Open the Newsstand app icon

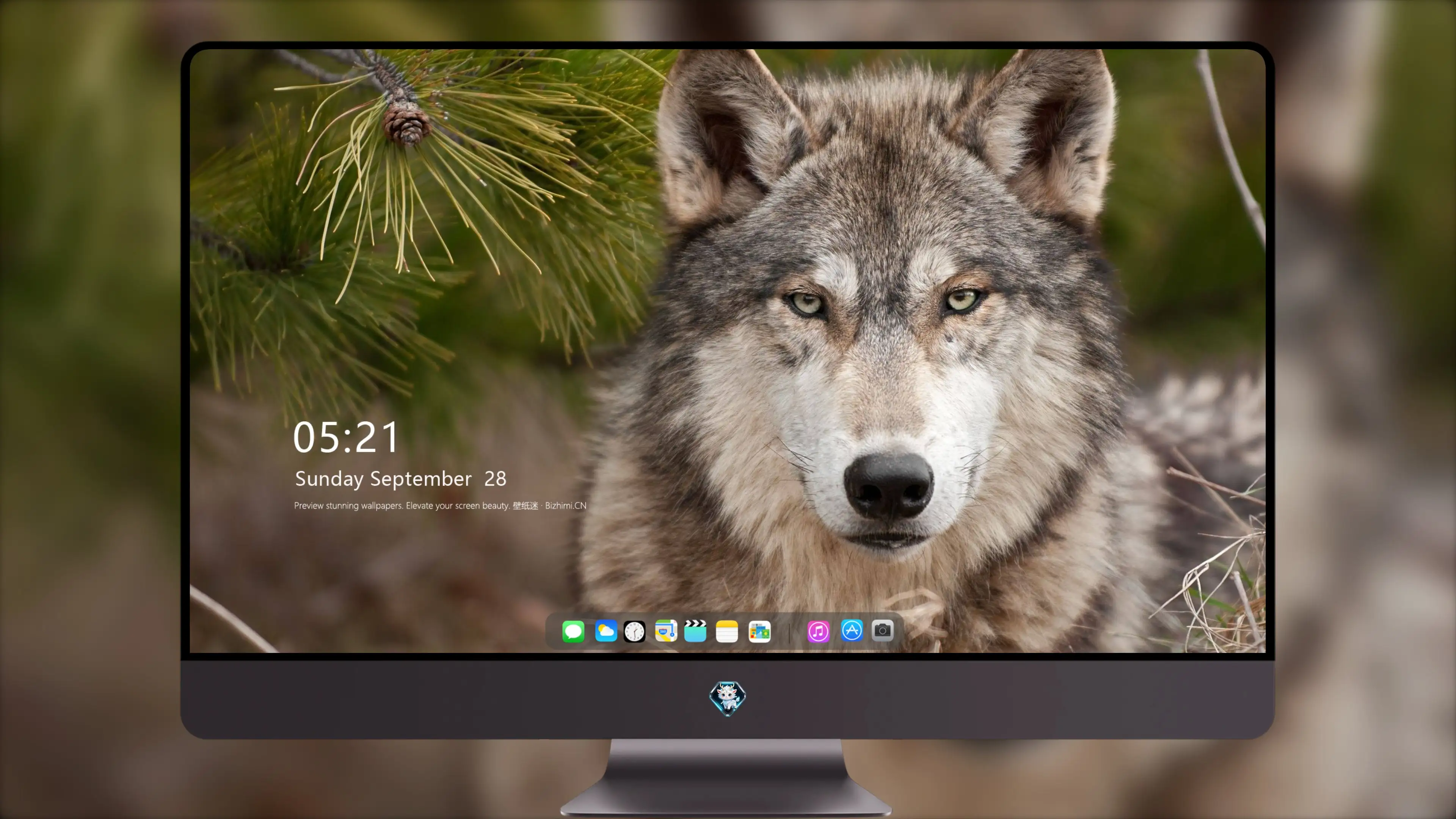click(759, 631)
